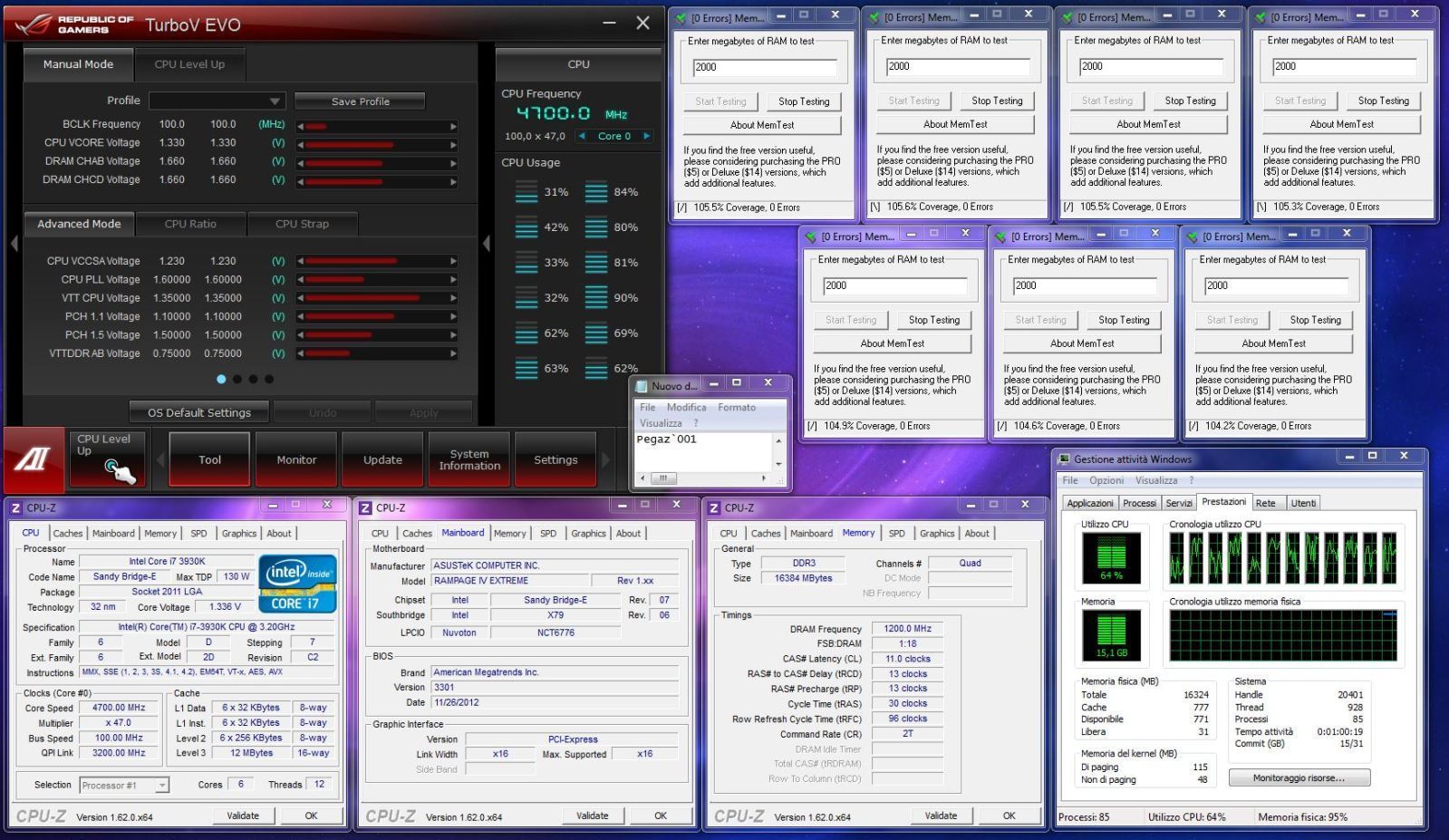Image resolution: width=1449 pixels, height=840 pixels.
Task: Switch to Utenti tab in Task Manager
Action: tap(1303, 503)
